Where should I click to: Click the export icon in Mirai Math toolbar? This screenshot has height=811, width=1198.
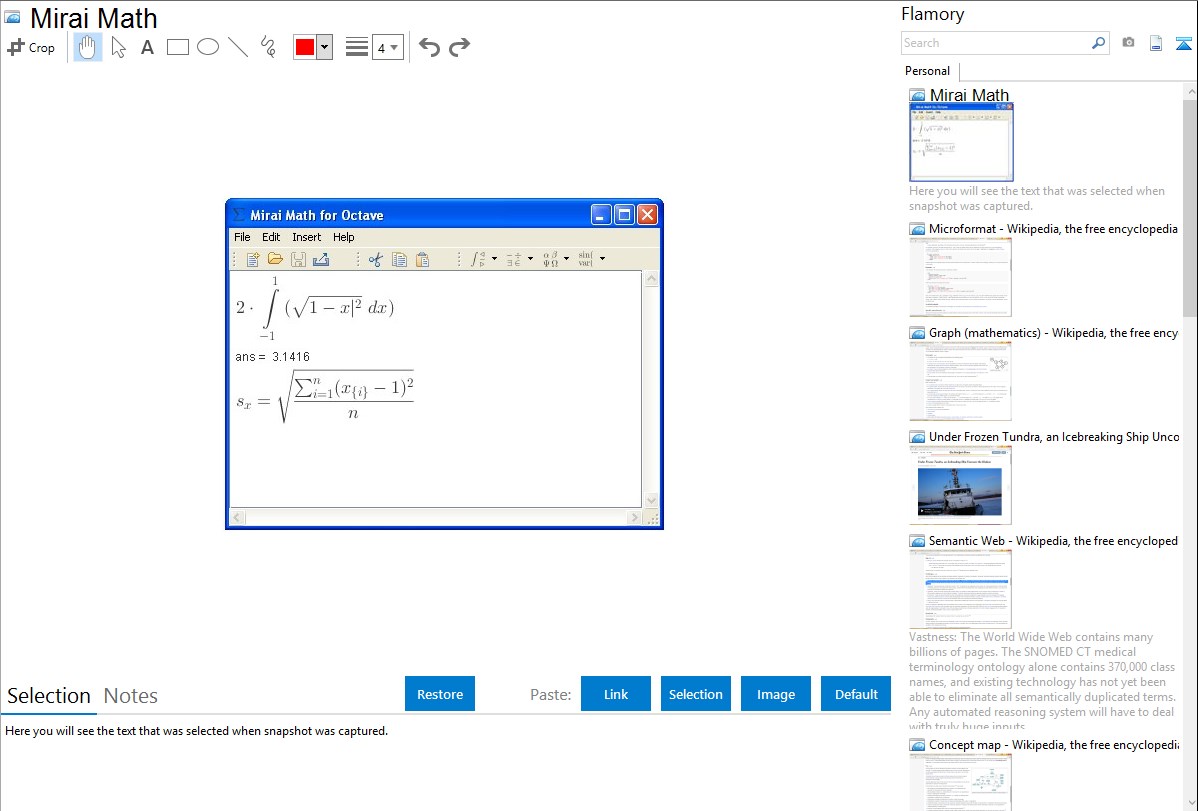tap(321, 260)
